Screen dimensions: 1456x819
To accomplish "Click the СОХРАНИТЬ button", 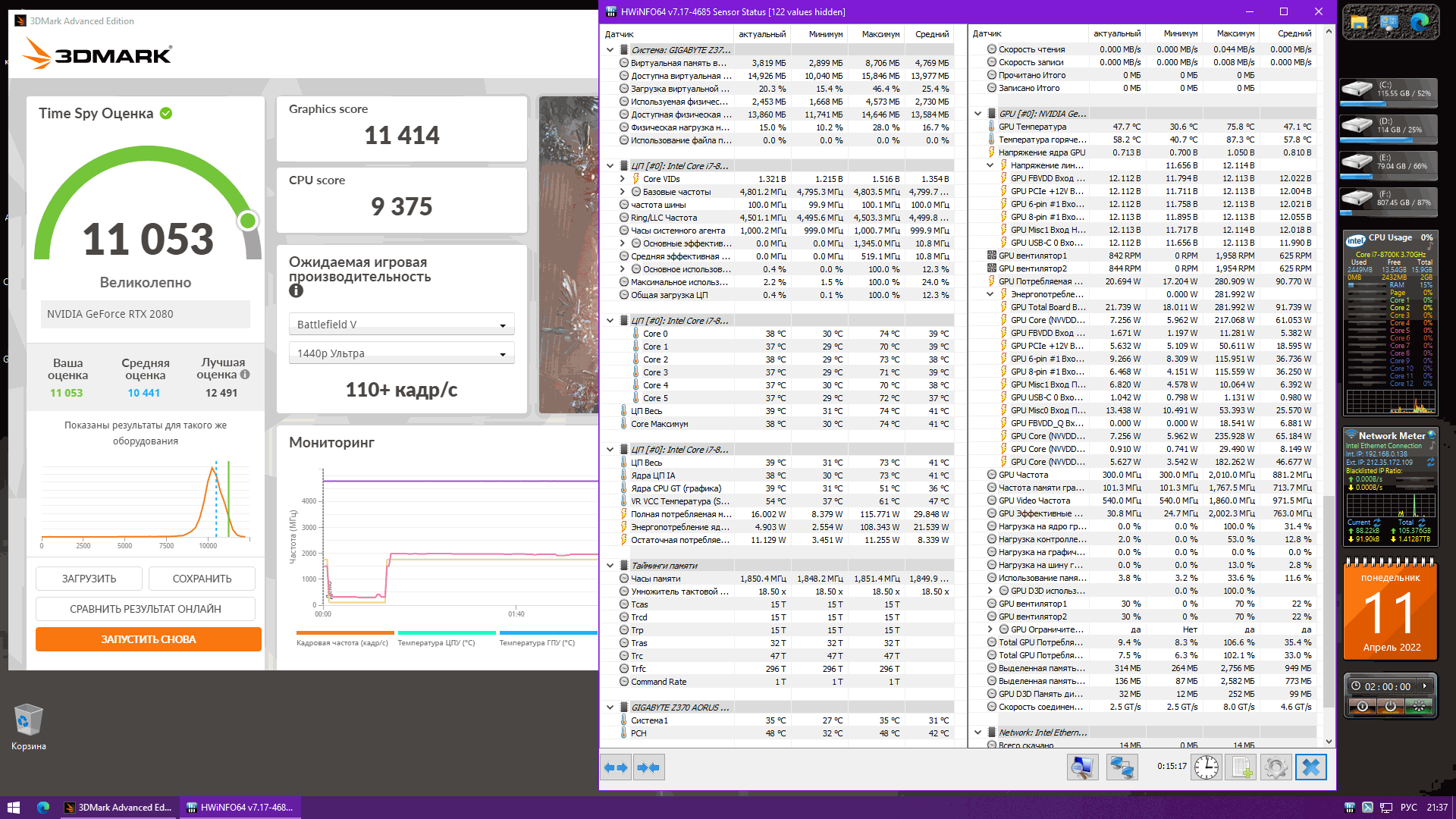I will 202,579.
